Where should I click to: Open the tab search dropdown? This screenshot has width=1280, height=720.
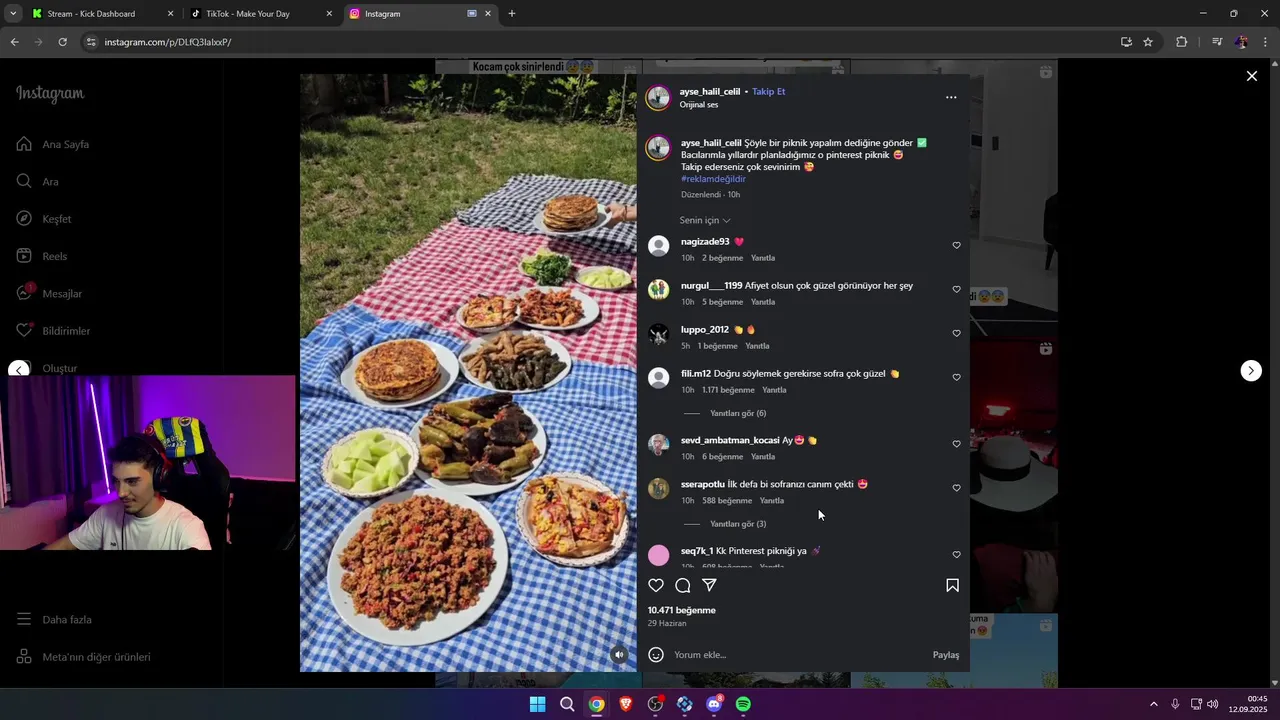[13, 14]
